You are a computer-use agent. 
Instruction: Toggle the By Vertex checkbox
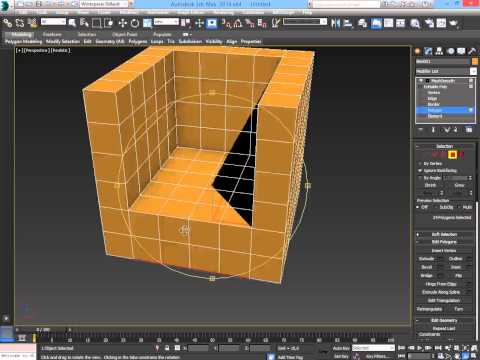tap(420, 164)
